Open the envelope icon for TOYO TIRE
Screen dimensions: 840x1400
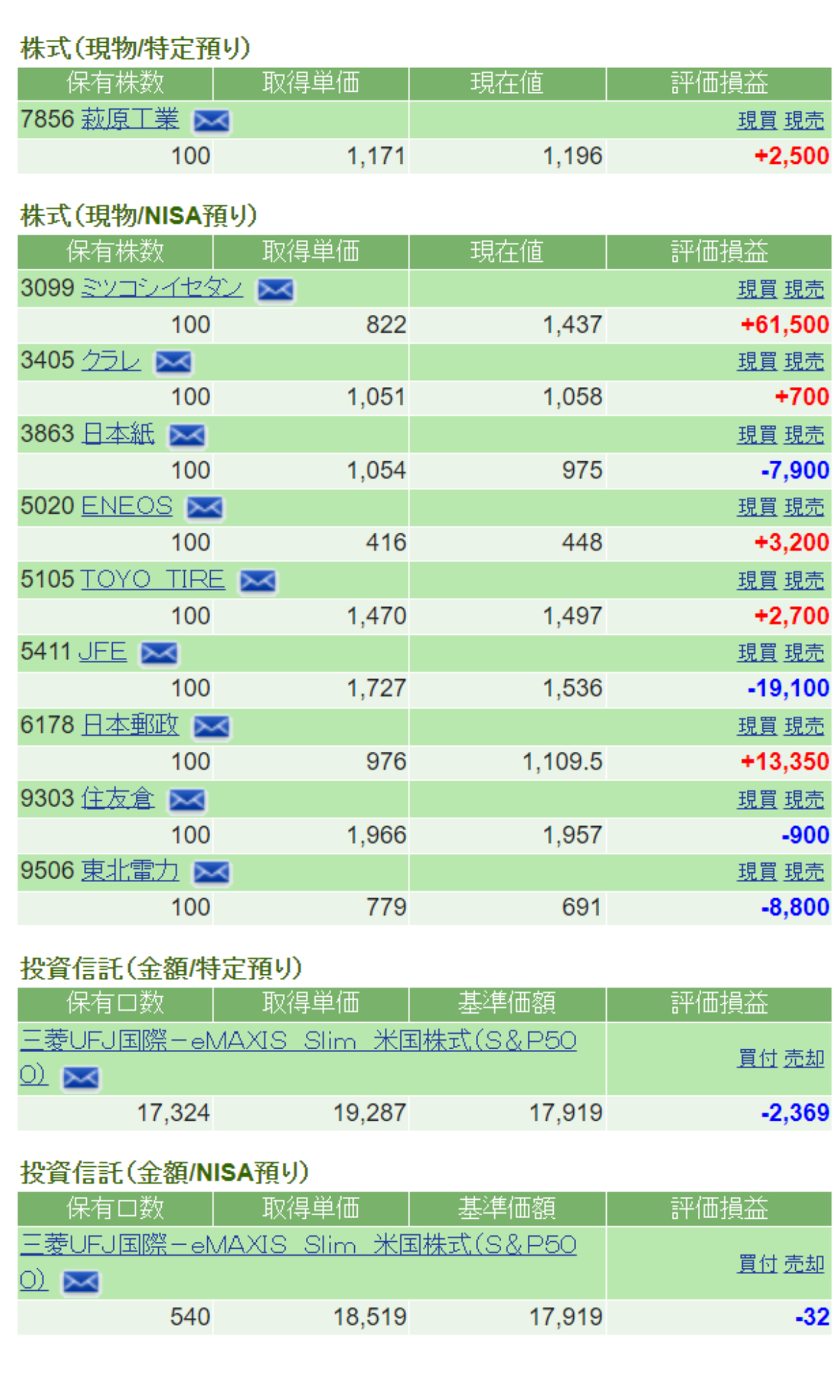[x=258, y=580]
